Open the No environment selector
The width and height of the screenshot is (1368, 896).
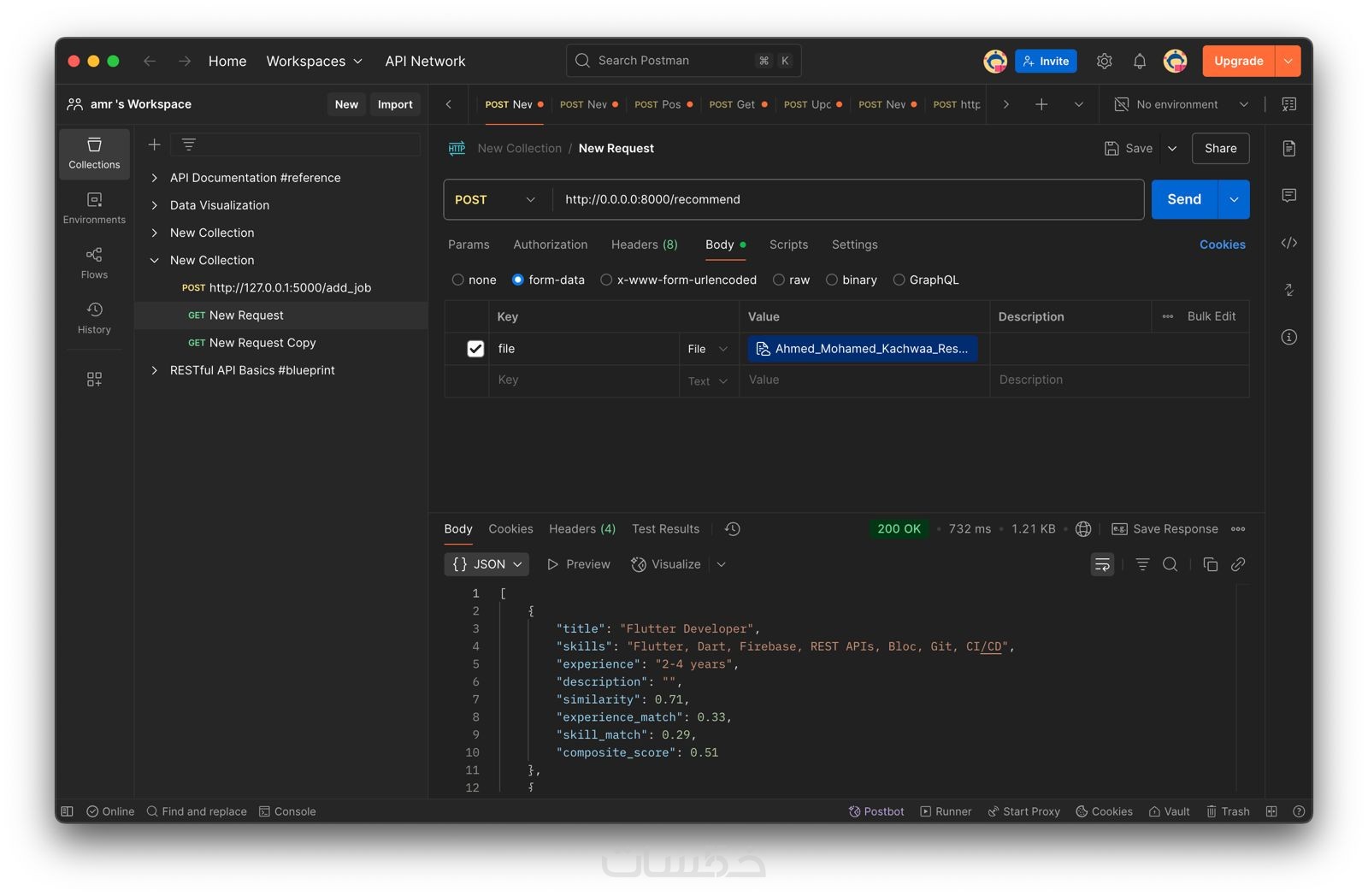click(1182, 104)
